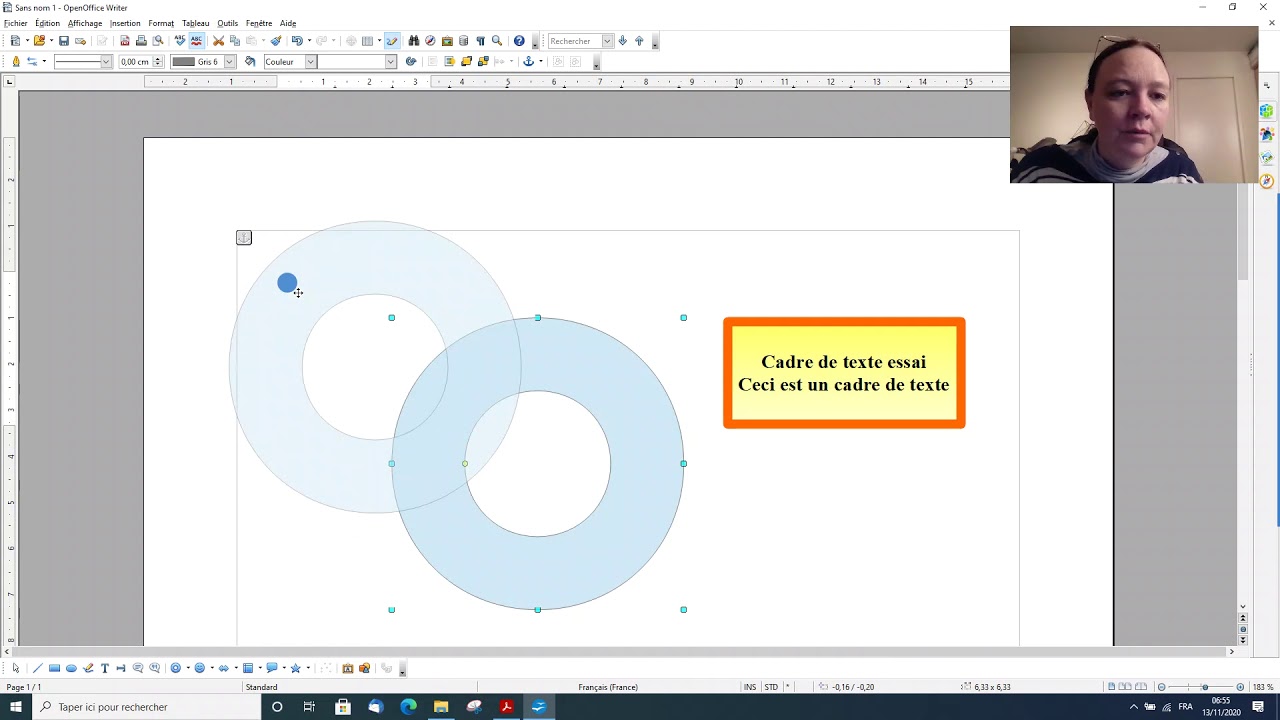Open the Navigator compass icon

430,41
